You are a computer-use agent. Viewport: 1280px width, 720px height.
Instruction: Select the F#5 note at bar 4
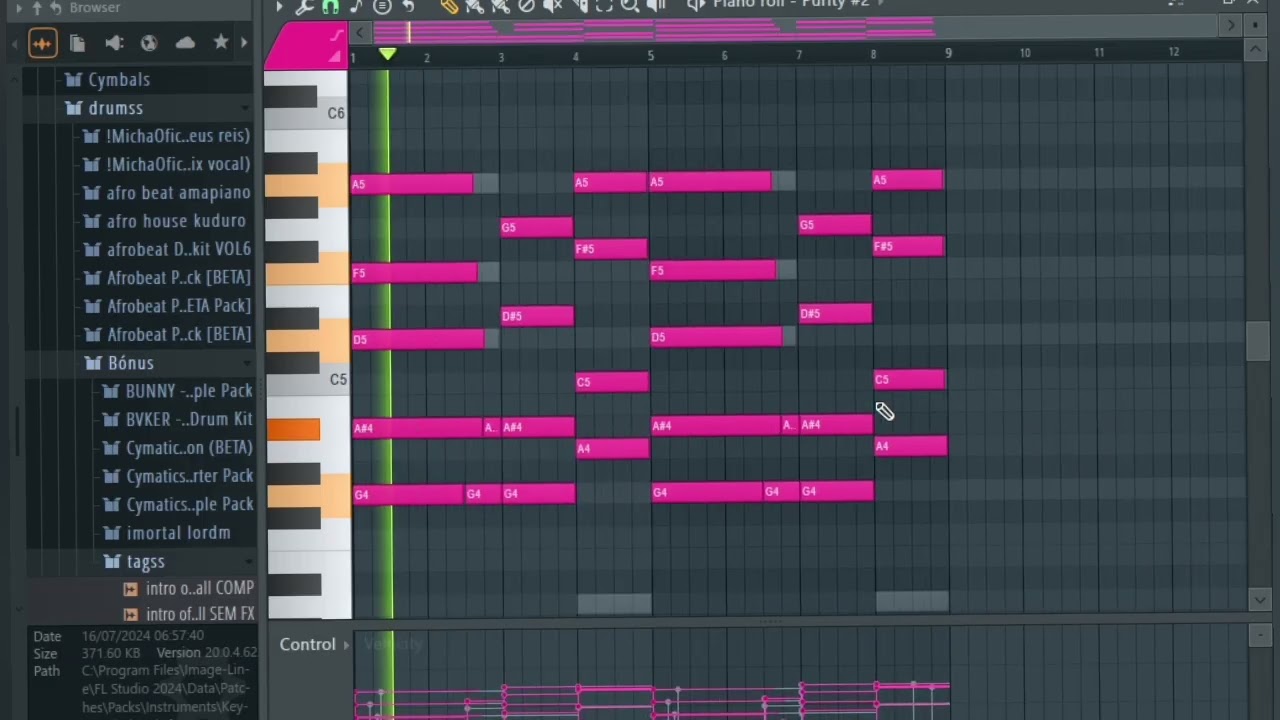[x=611, y=249]
